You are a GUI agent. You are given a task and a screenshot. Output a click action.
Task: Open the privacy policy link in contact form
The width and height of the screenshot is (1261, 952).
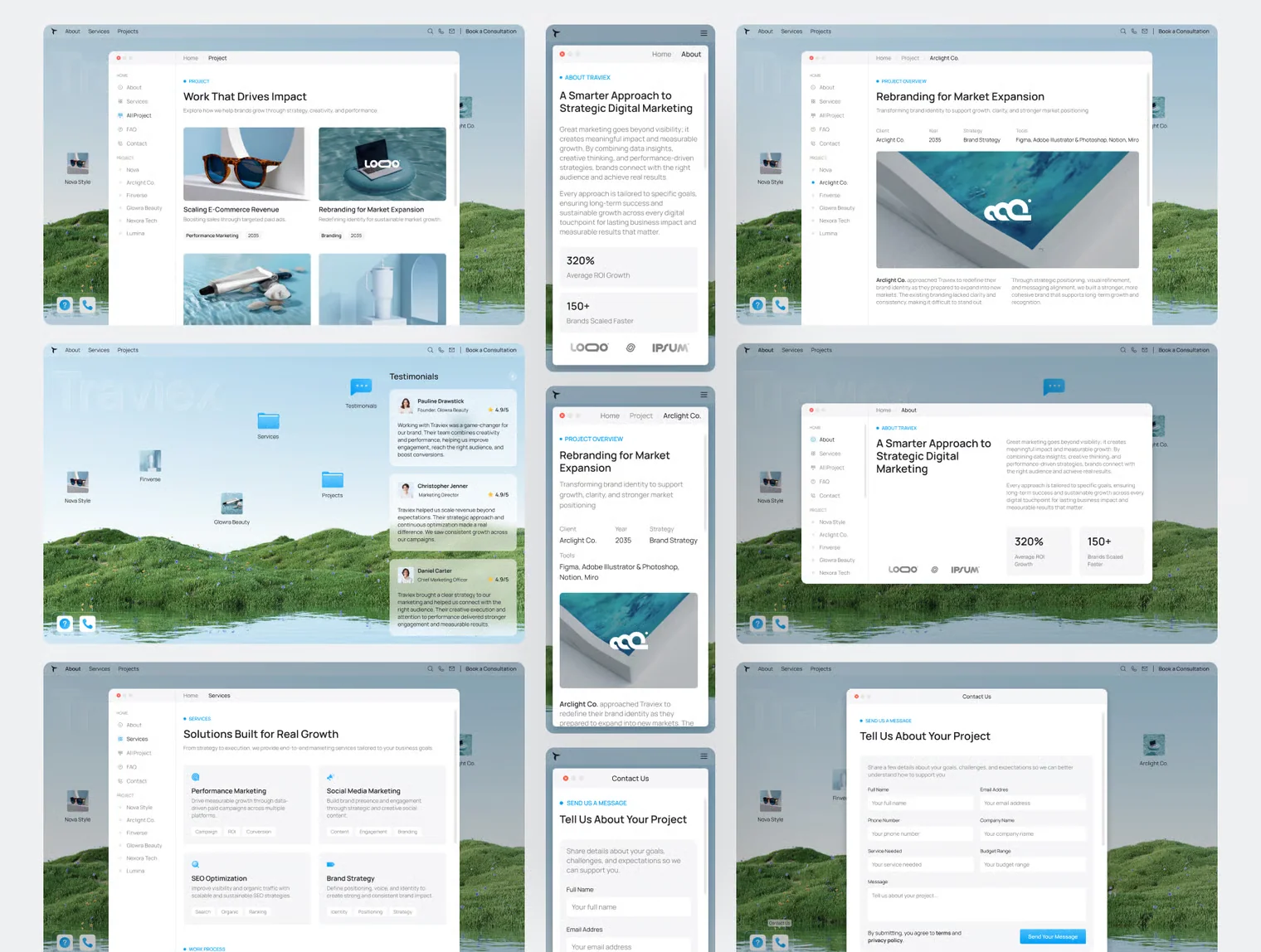pos(885,940)
